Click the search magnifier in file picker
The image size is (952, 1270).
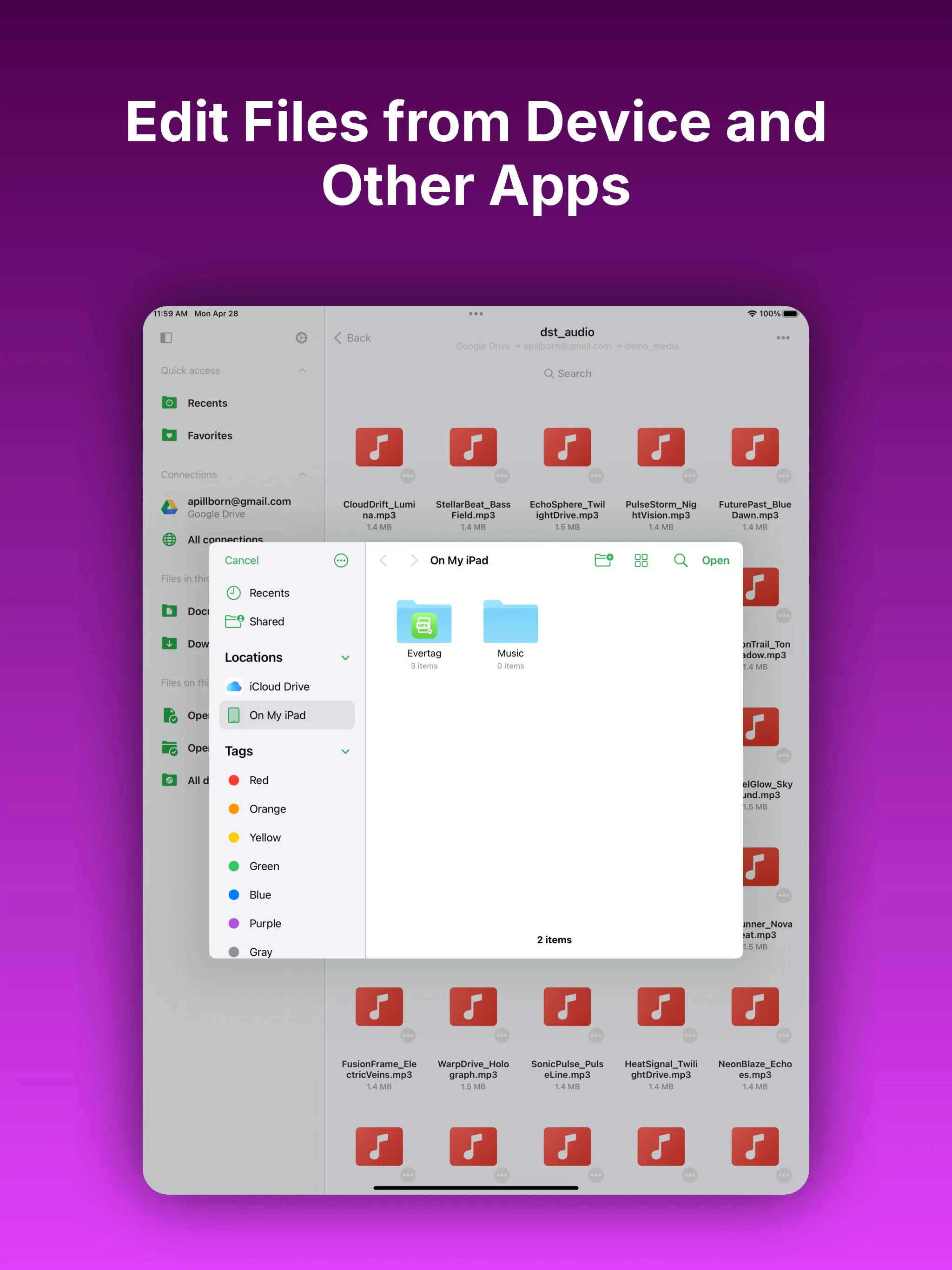[x=680, y=560]
